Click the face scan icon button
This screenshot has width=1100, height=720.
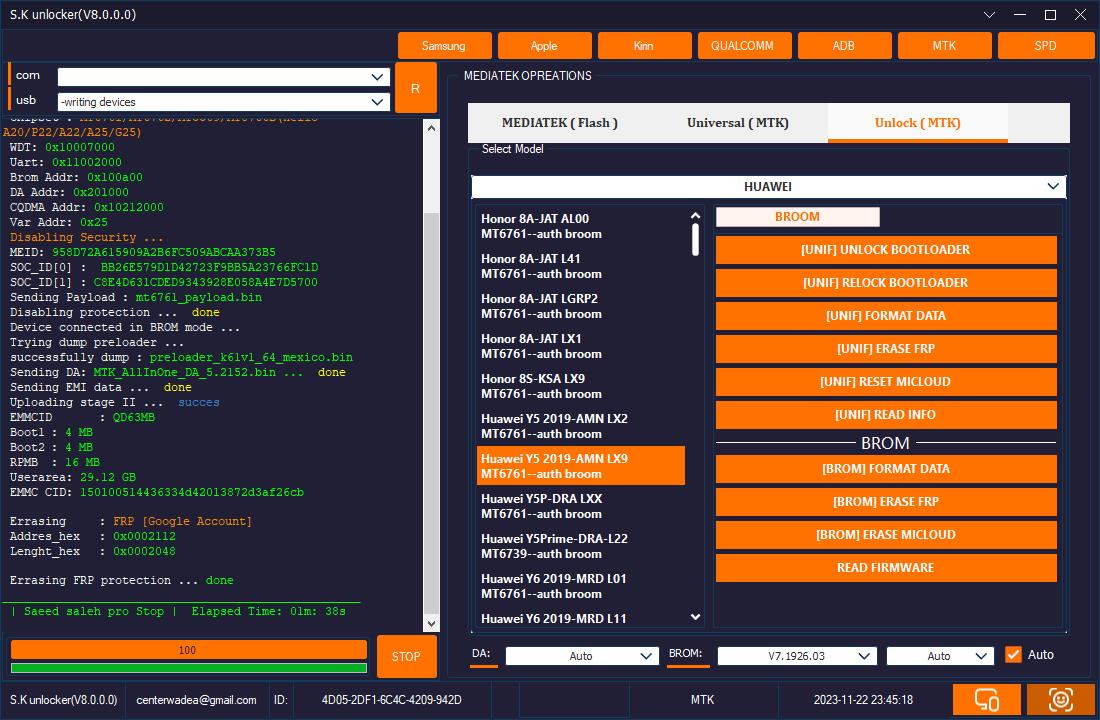1059,700
